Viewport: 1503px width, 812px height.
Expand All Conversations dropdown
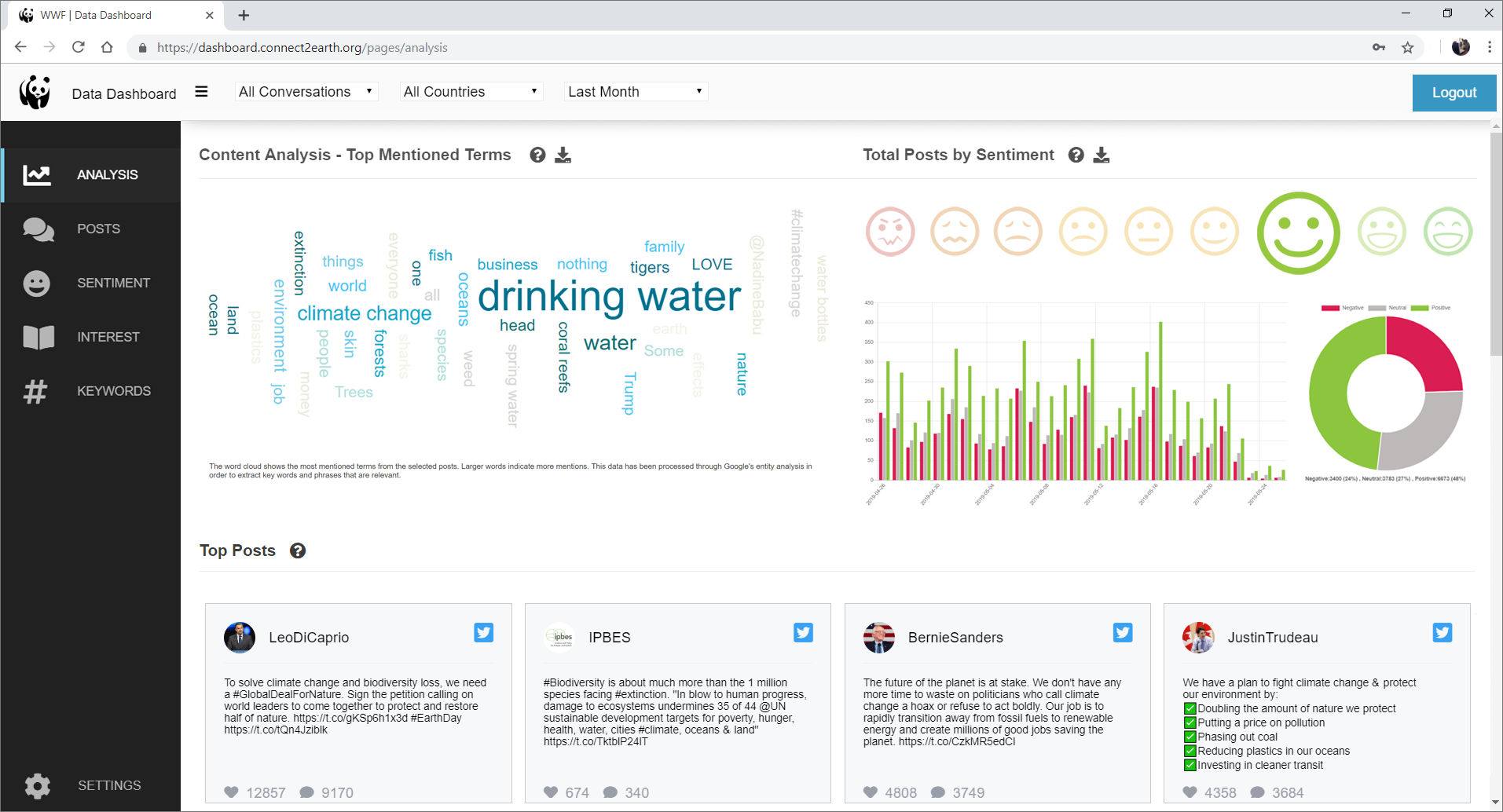point(306,92)
